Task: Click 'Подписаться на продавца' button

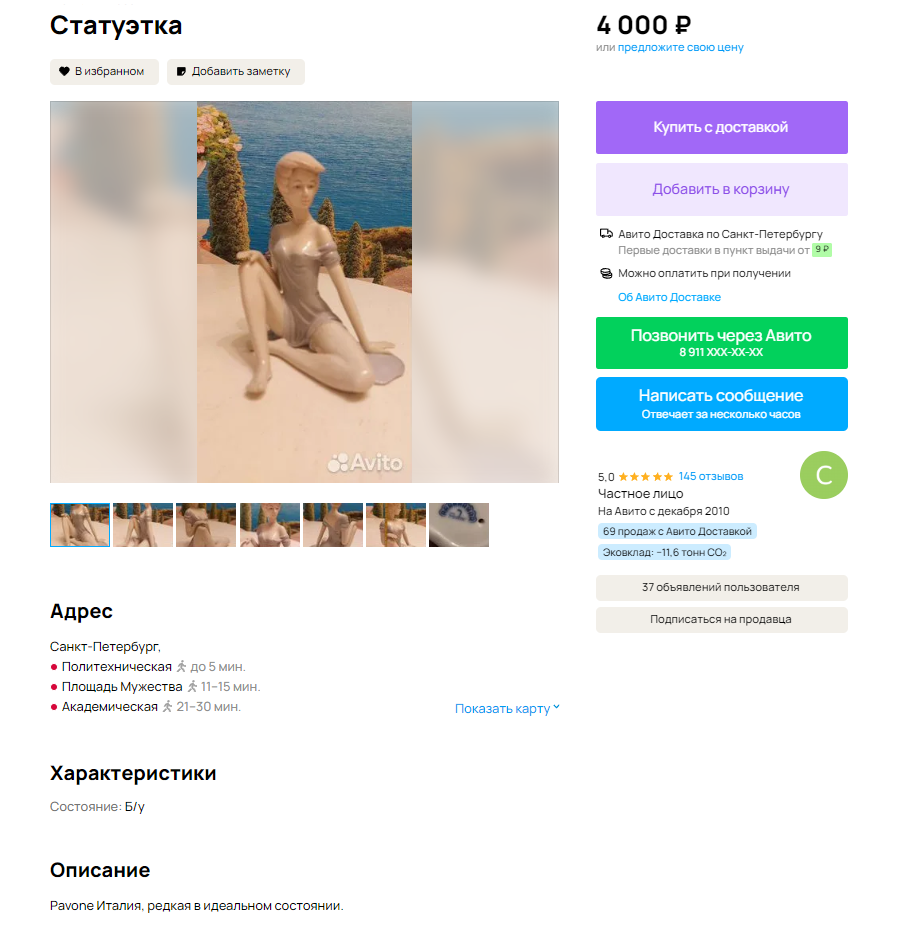Action: [x=721, y=620]
